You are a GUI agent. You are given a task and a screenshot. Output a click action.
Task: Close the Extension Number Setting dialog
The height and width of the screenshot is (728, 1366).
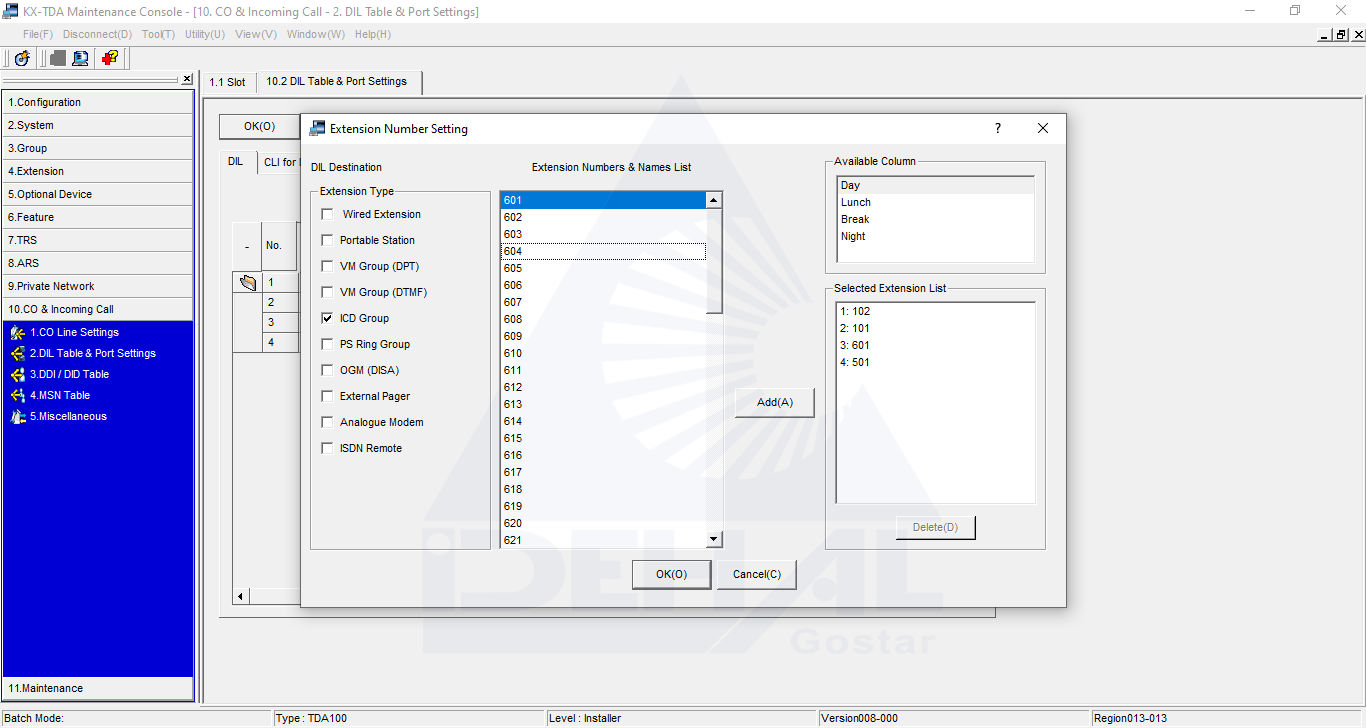[1043, 128]
